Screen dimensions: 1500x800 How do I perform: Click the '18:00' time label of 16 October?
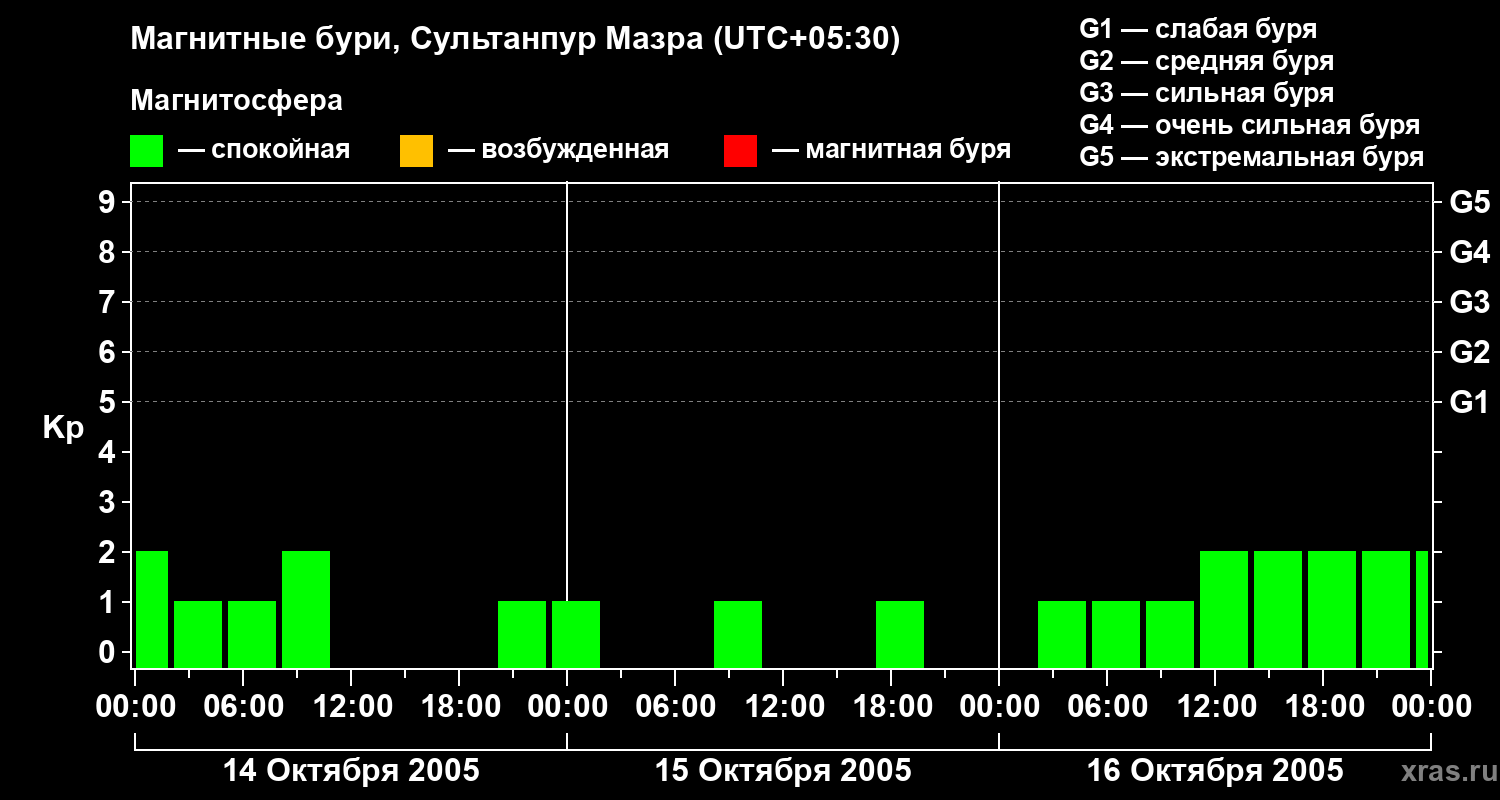[1324, 707]
